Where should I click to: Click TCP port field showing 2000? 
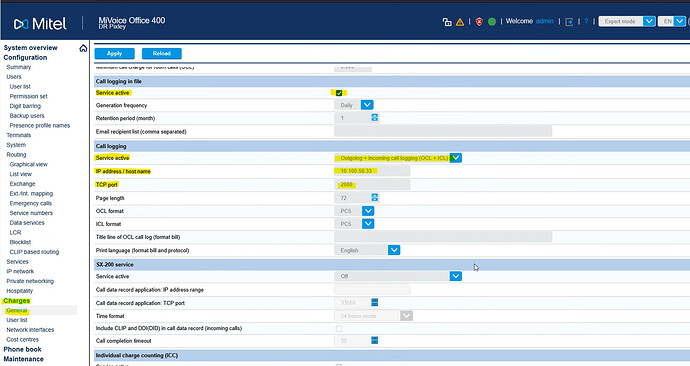point(372,184)
